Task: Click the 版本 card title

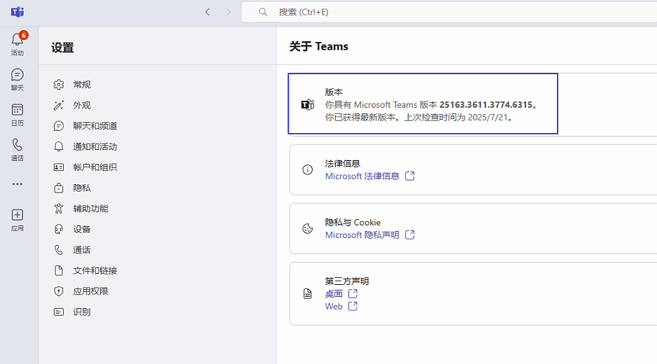Action: [334, 92]
